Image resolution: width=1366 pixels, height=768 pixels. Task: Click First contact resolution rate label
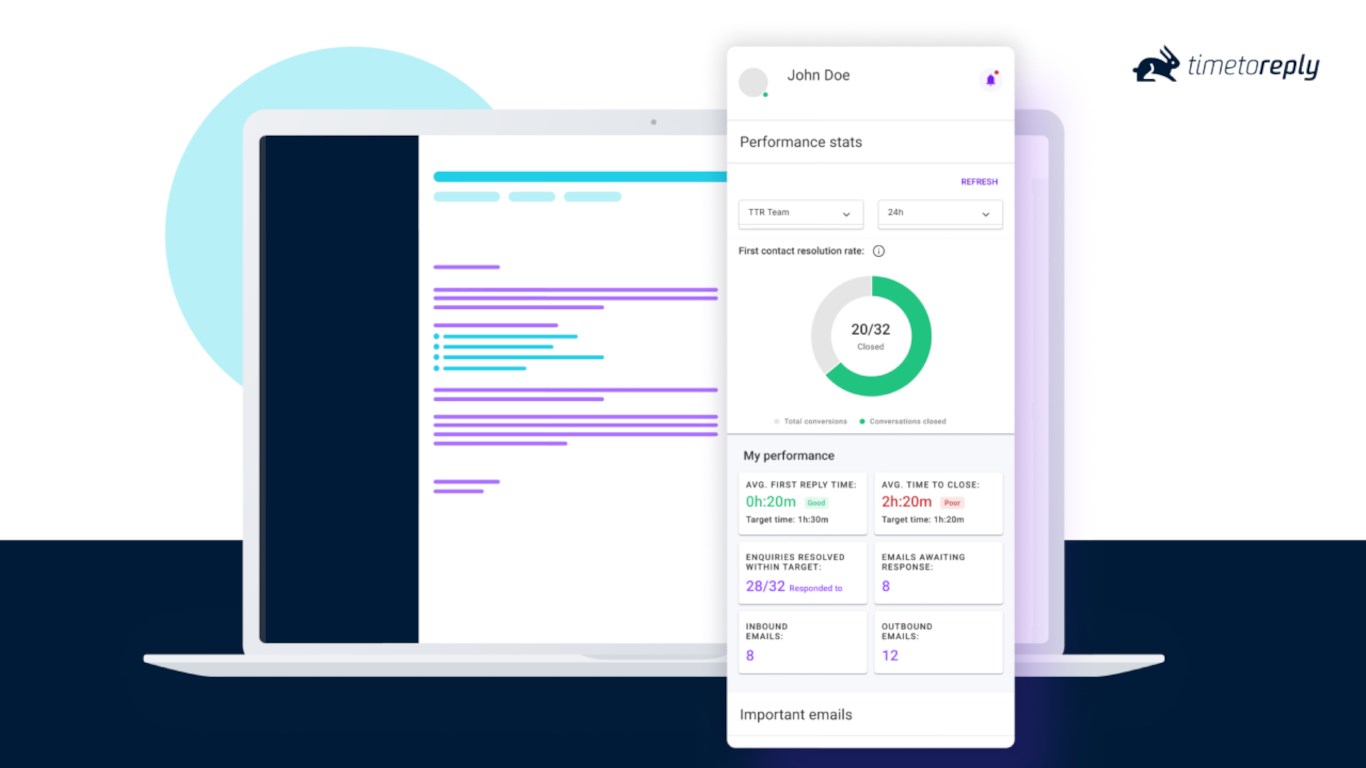click(801, 251)
